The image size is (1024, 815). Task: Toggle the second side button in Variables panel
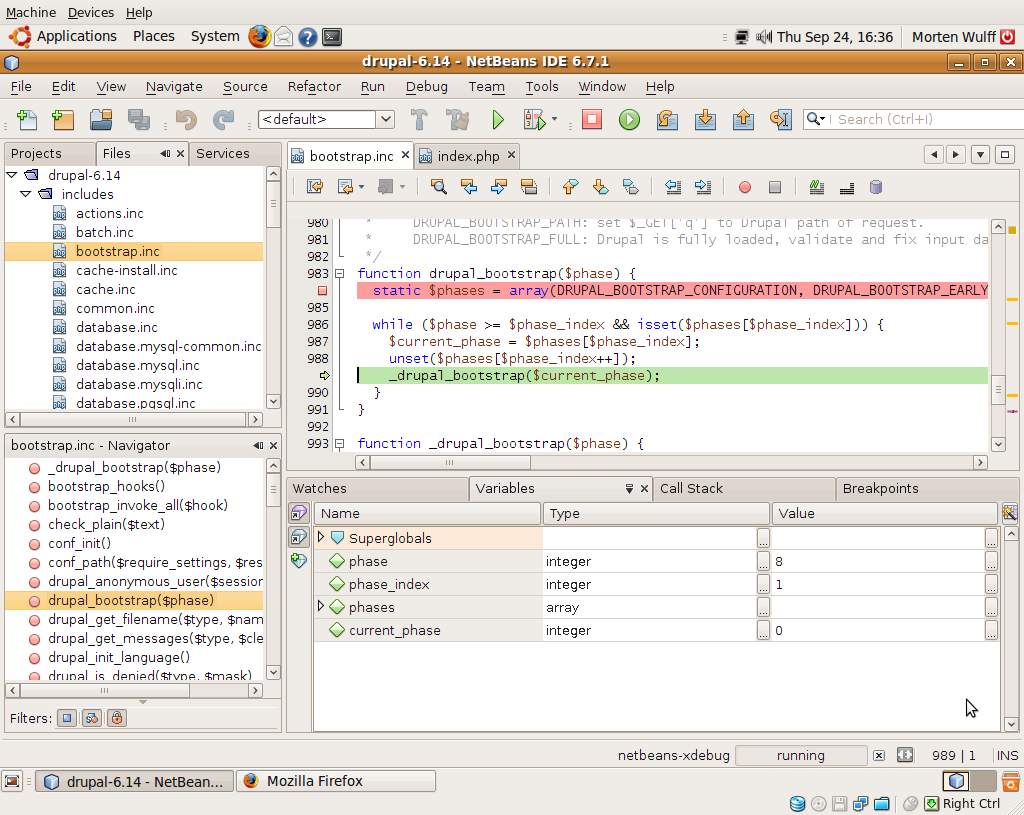pyautogui.click(x=299, y=537)
